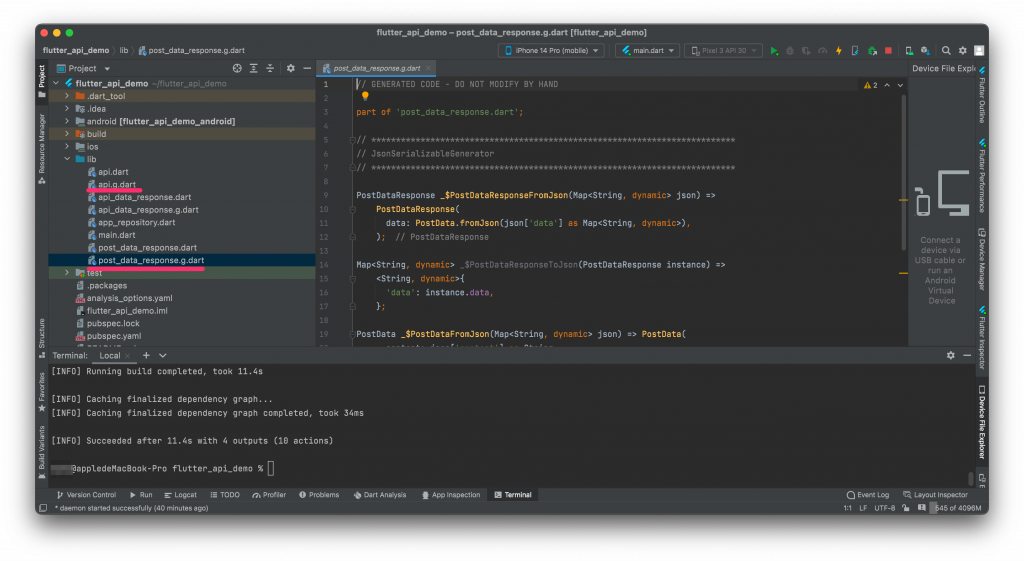Add a new terminal session with plus icon
Viewport: 1024px width, 561px height.
[146, 355]
